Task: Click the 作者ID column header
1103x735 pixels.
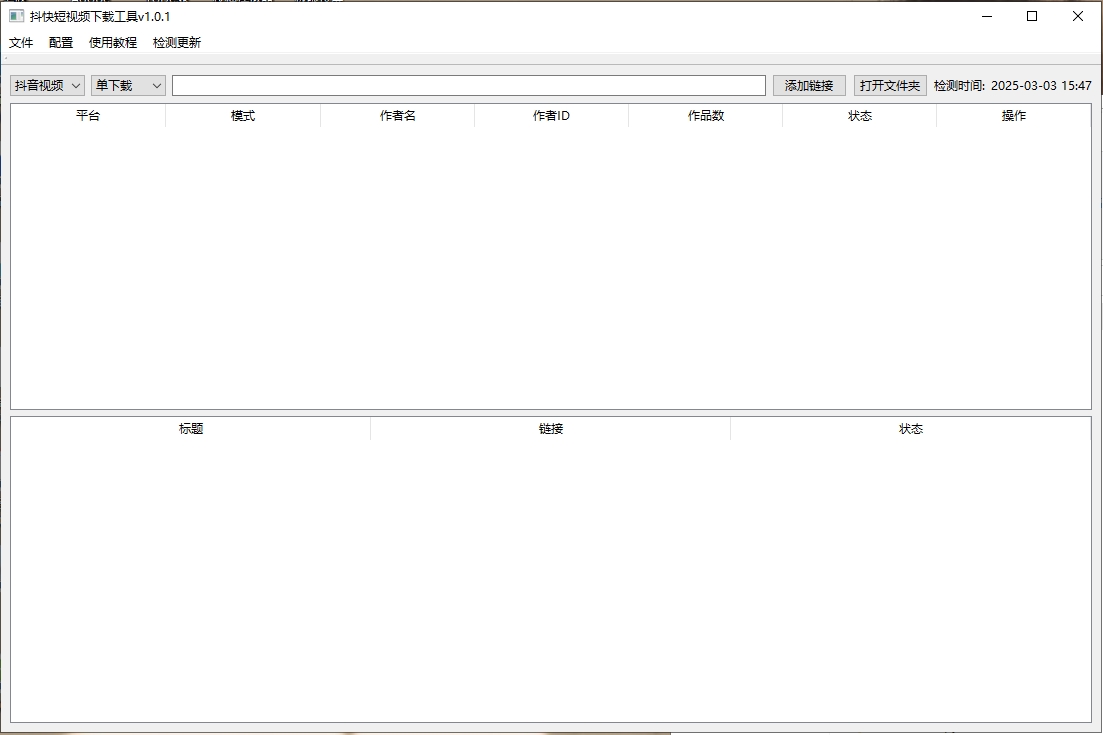Action: point(551,115)
